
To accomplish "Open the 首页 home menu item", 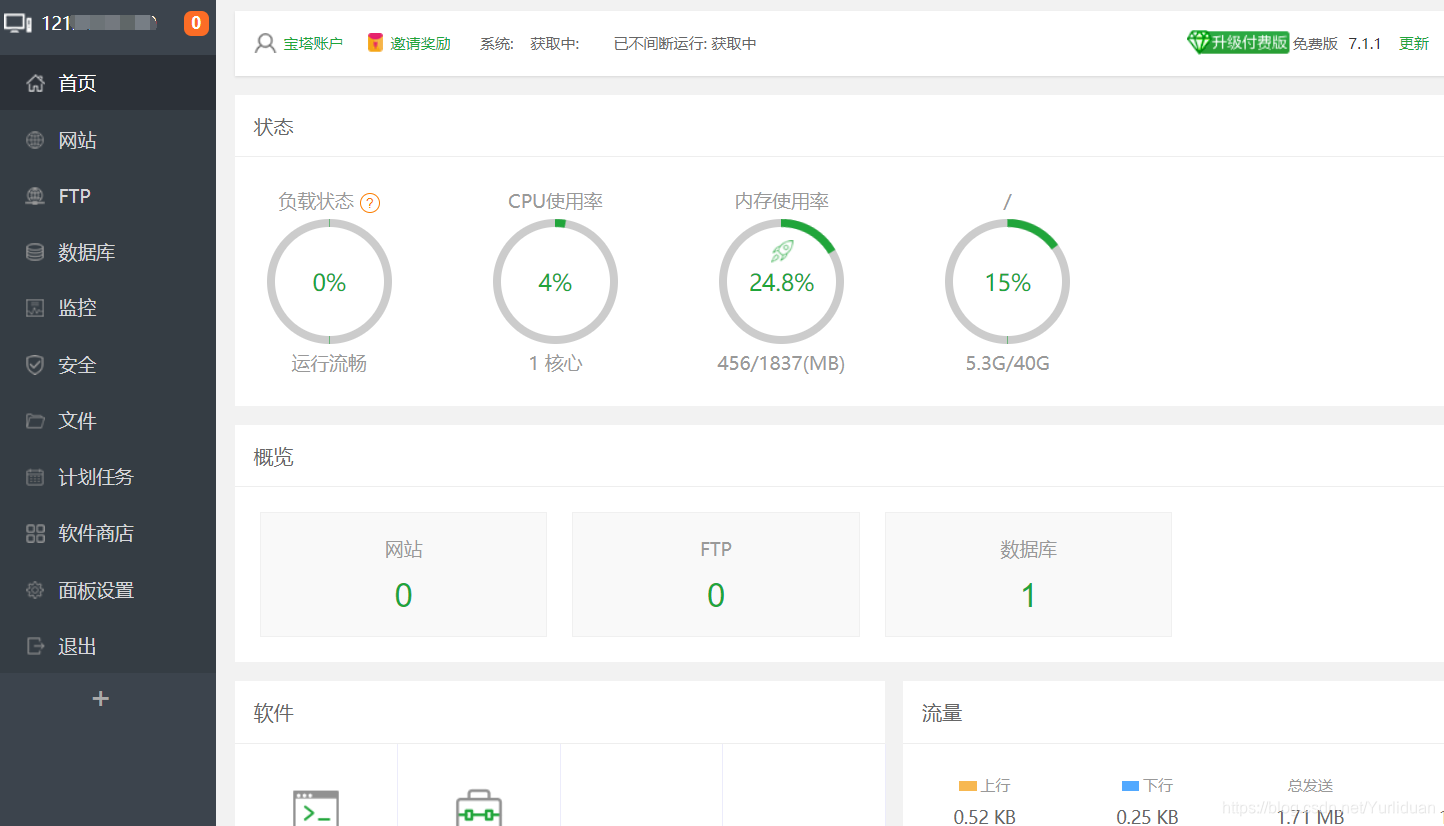I will [108, 83].
